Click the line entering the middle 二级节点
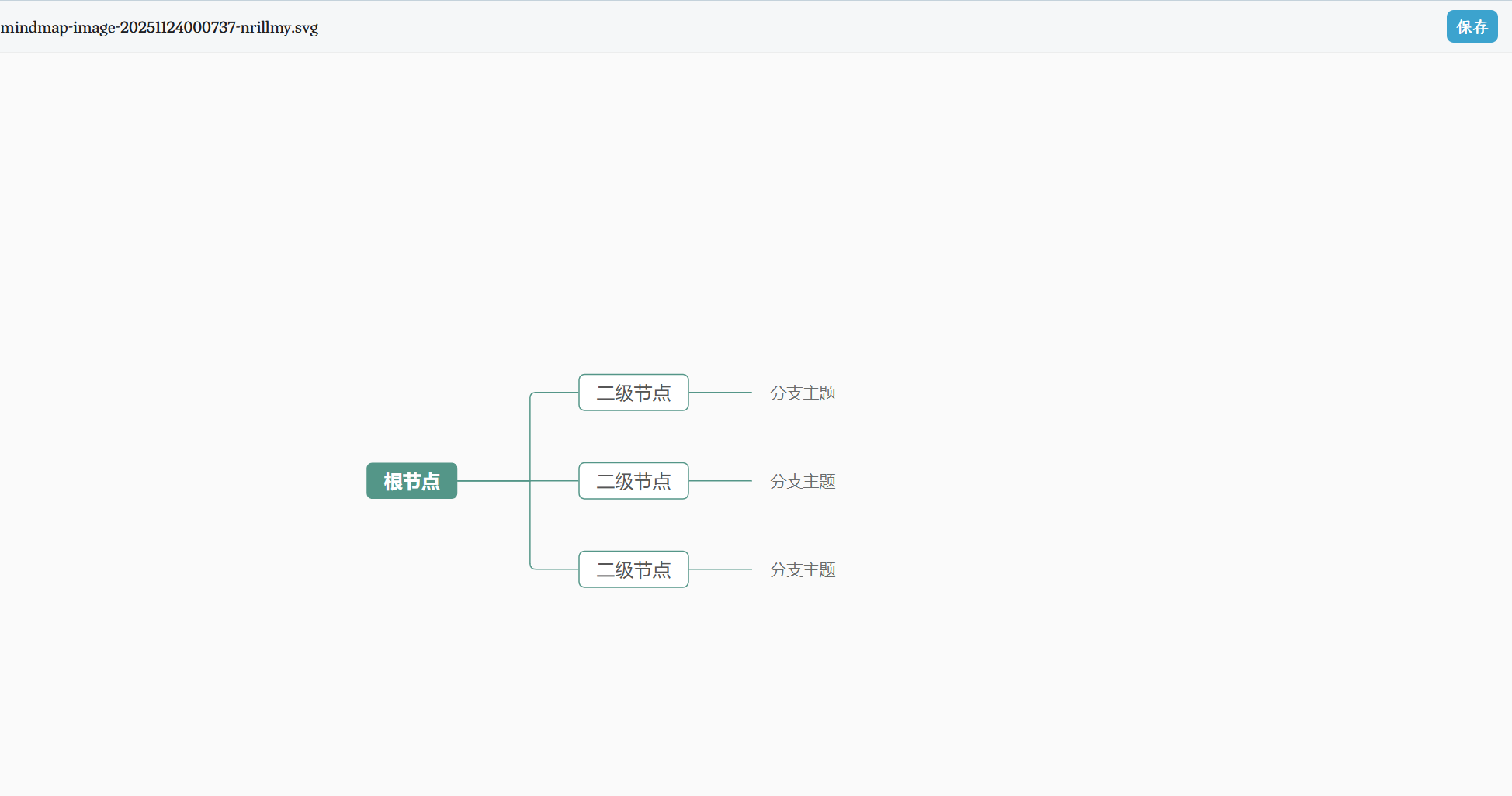The image size is (1512, 796). (556, 481)
